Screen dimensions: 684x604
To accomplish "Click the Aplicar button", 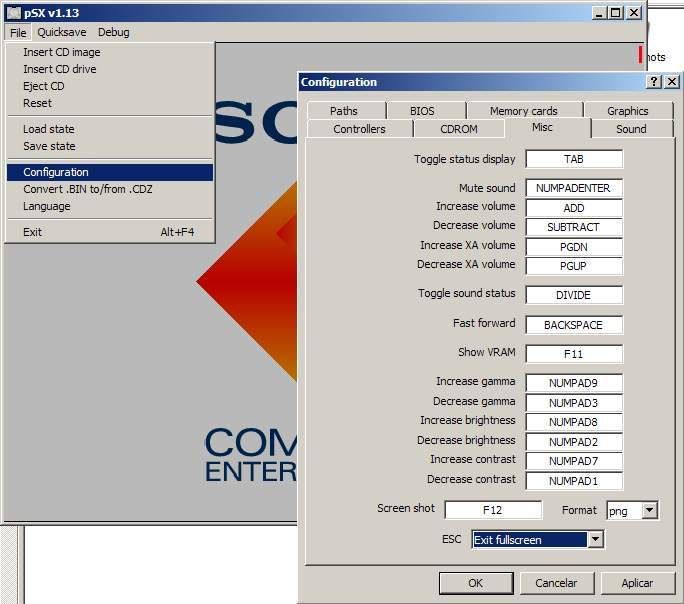I will click(x=637, y=583).
